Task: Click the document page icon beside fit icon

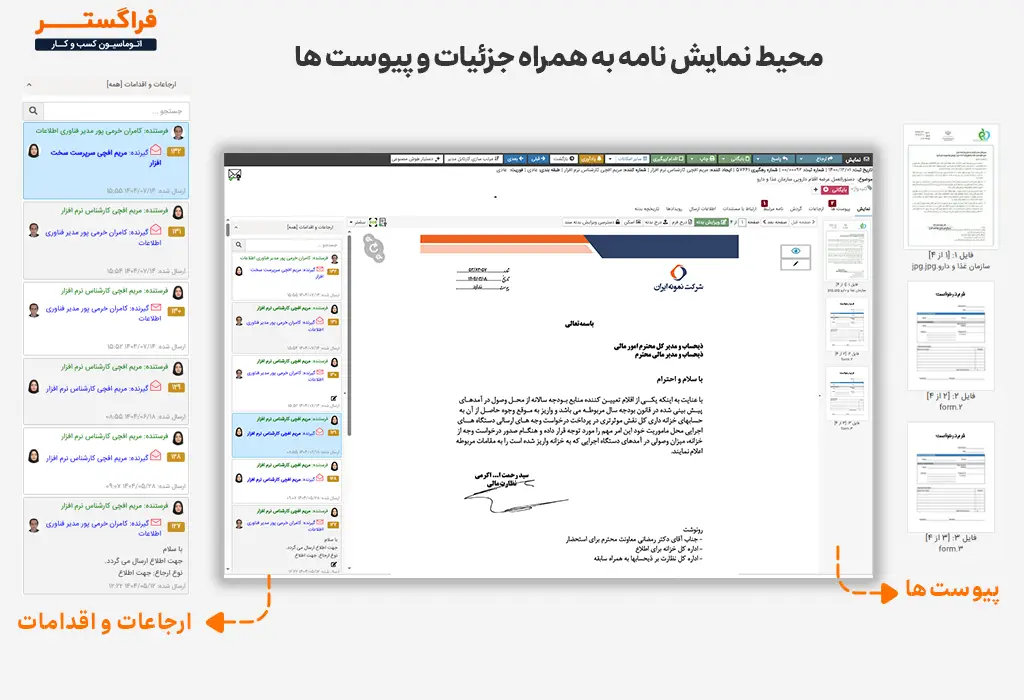Action: pos(383,222)
